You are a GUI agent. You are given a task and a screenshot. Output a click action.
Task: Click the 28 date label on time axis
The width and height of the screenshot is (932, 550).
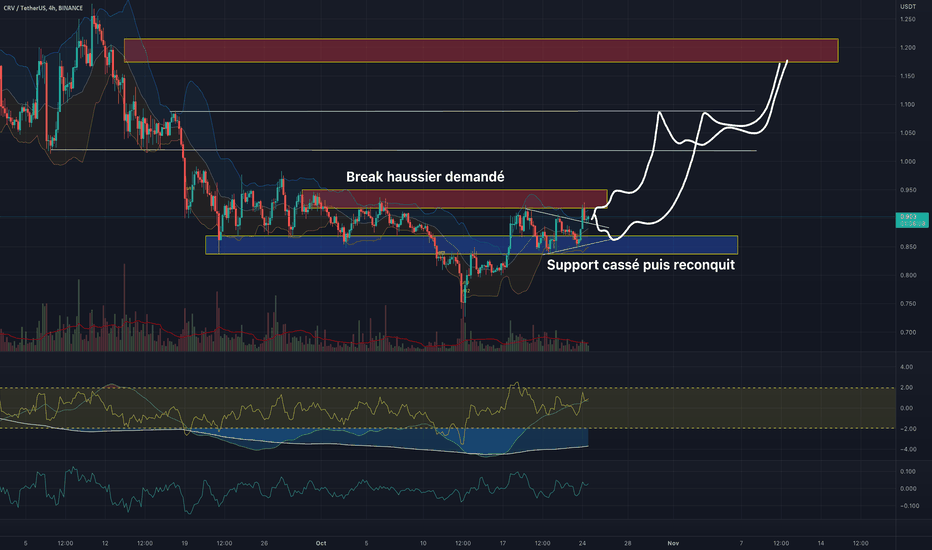pos(628,543)
